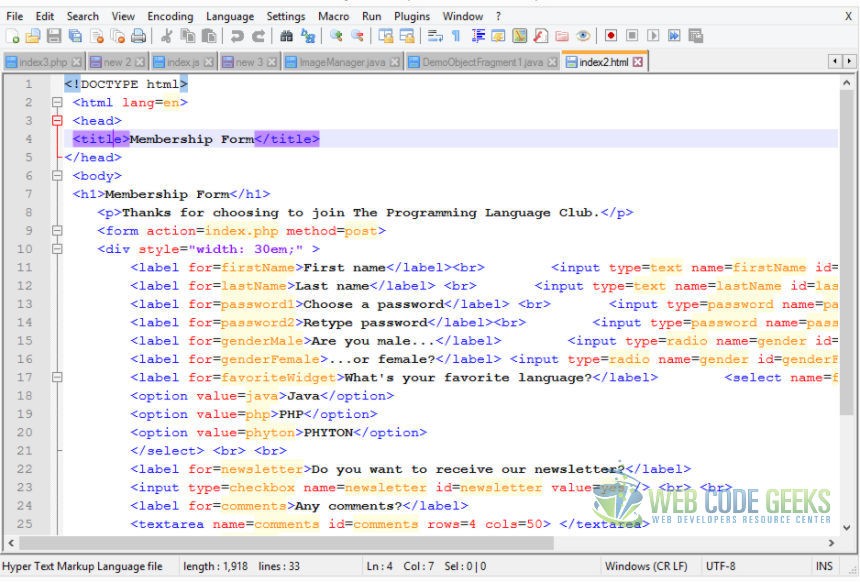Undo the last edit
860x582 pixels.
pos(237,36)
